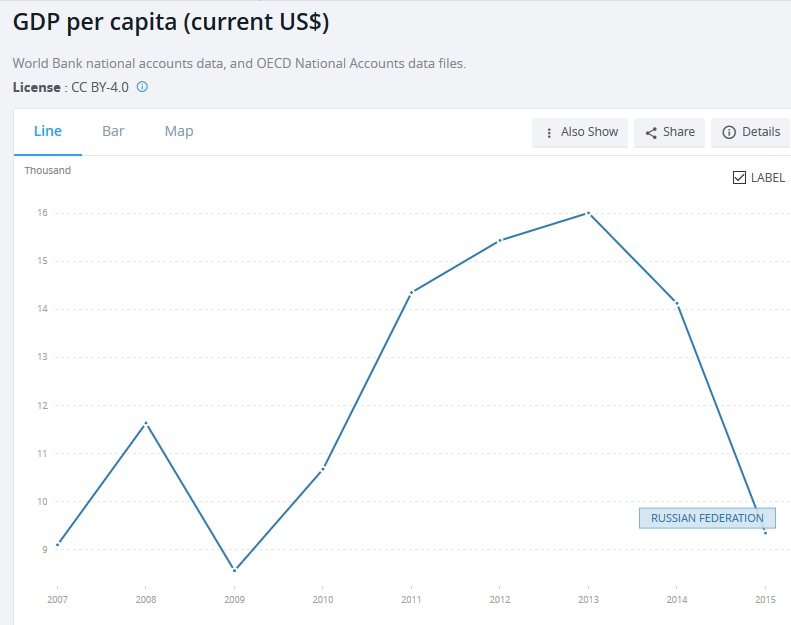Click the 2008 data point
The width and height of the screenshot is (791, 625).
pyautogui.click(x=146, y=423)
